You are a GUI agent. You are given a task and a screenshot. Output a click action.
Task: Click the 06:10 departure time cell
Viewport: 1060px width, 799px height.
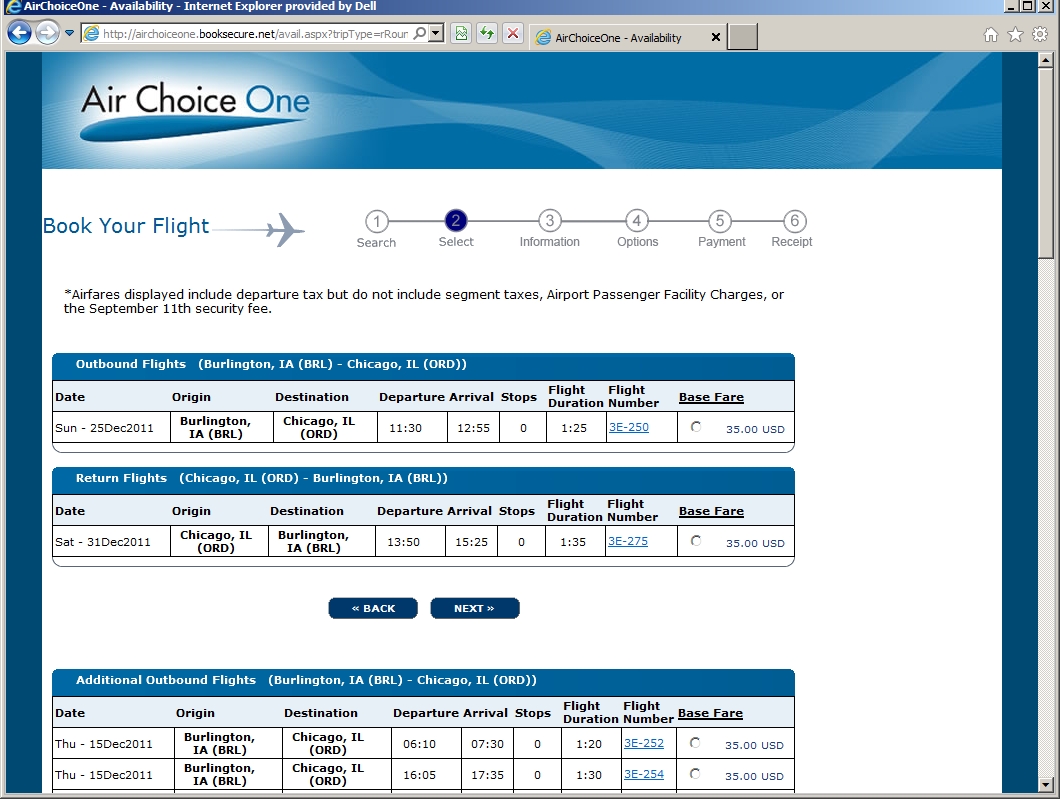pos(426,744)
